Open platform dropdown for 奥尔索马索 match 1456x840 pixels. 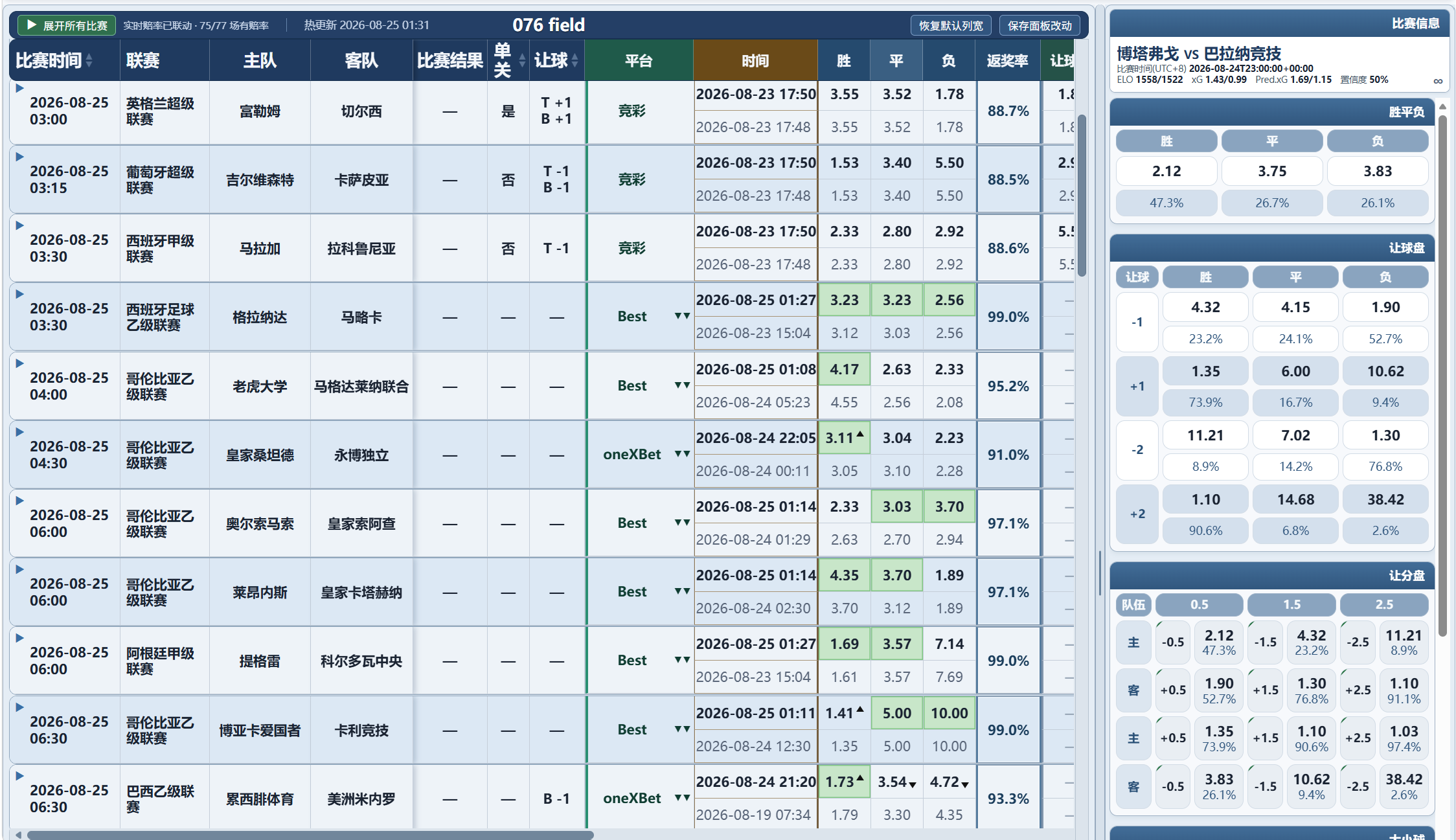click(682, 523)
